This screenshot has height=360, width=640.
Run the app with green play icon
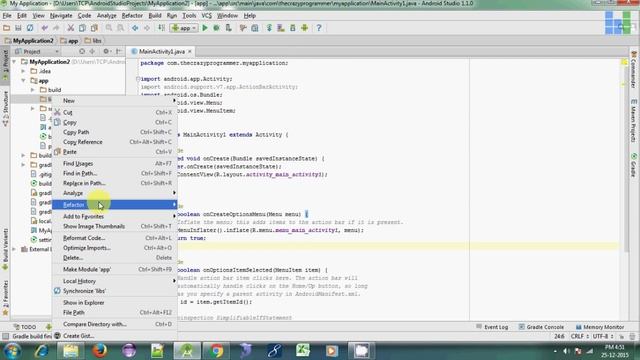point(205,28)
